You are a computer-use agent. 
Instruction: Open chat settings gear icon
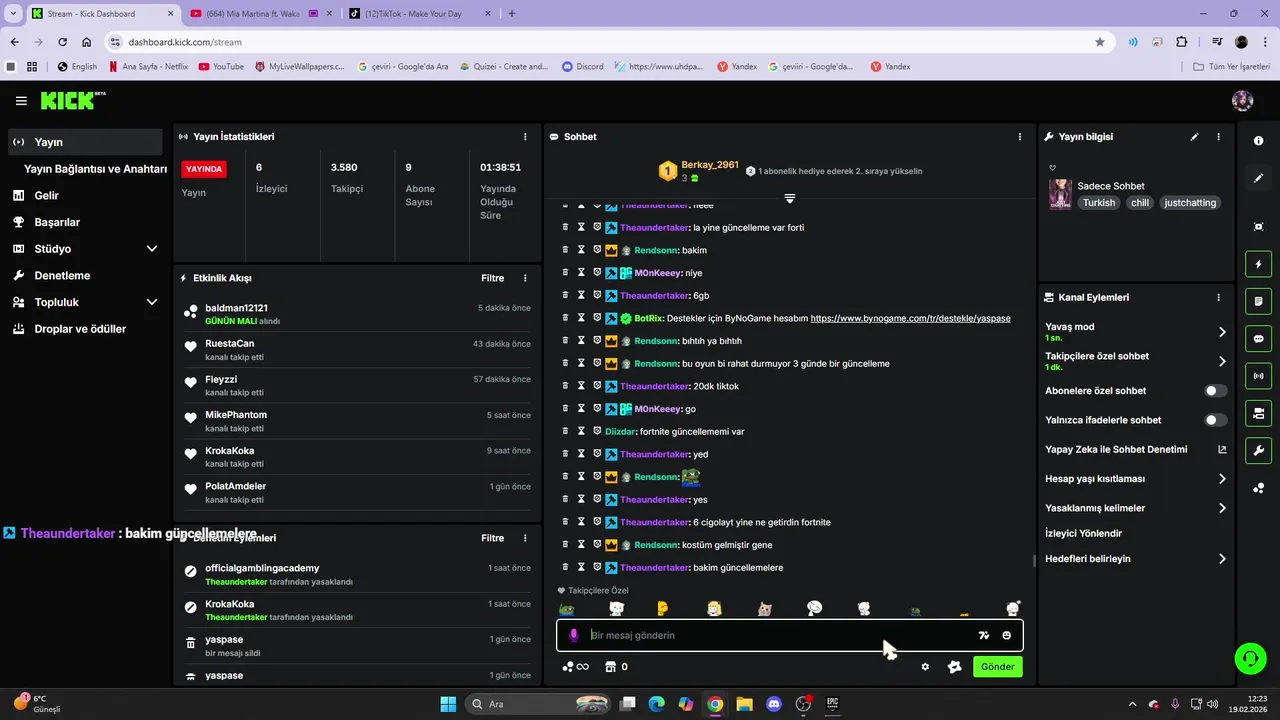point(925,667)
